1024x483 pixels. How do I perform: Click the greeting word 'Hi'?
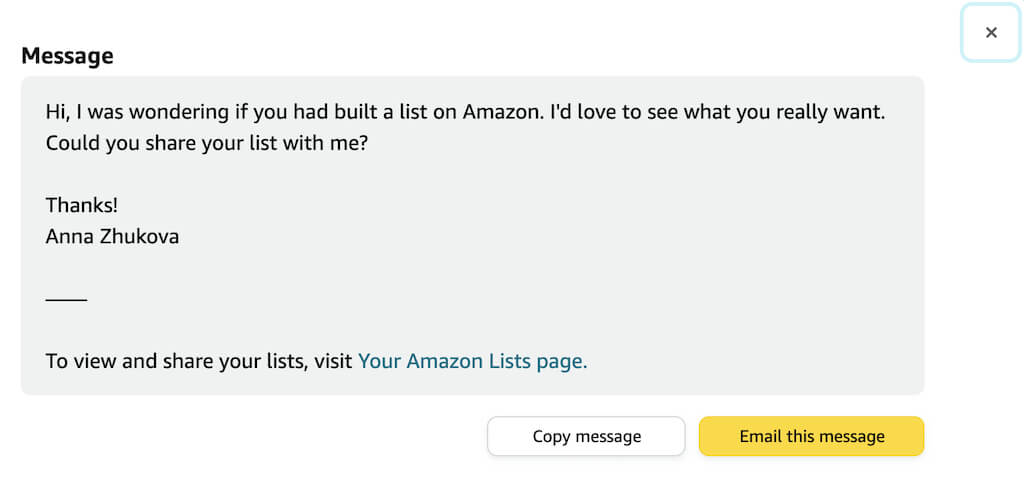pos(56,111)
